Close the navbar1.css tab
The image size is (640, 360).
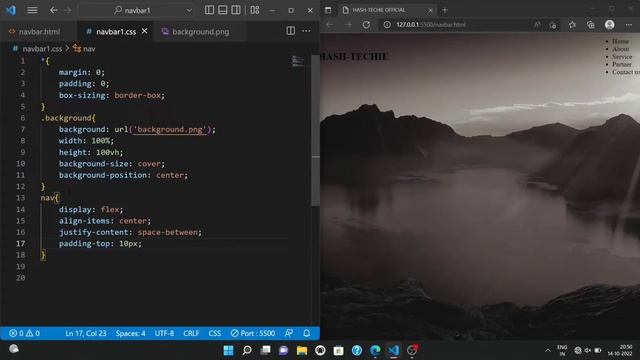[144, 31]
